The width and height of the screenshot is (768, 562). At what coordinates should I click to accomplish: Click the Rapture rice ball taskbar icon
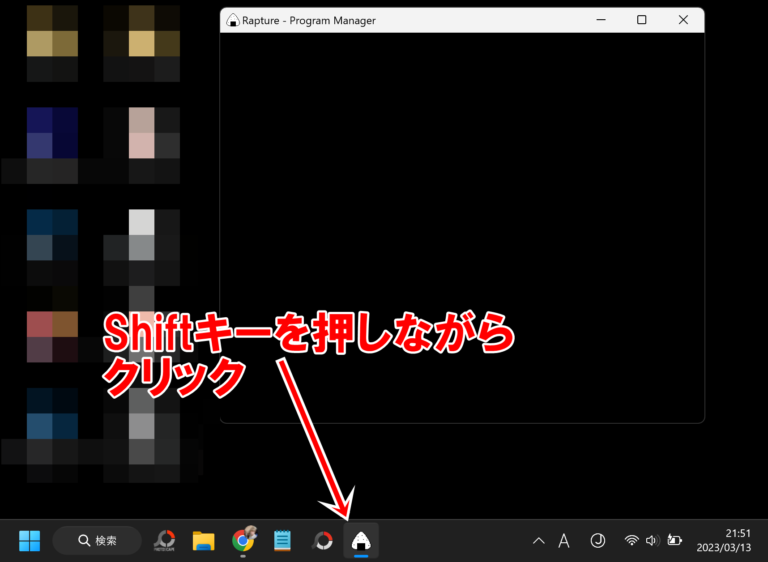click(361, 541)
